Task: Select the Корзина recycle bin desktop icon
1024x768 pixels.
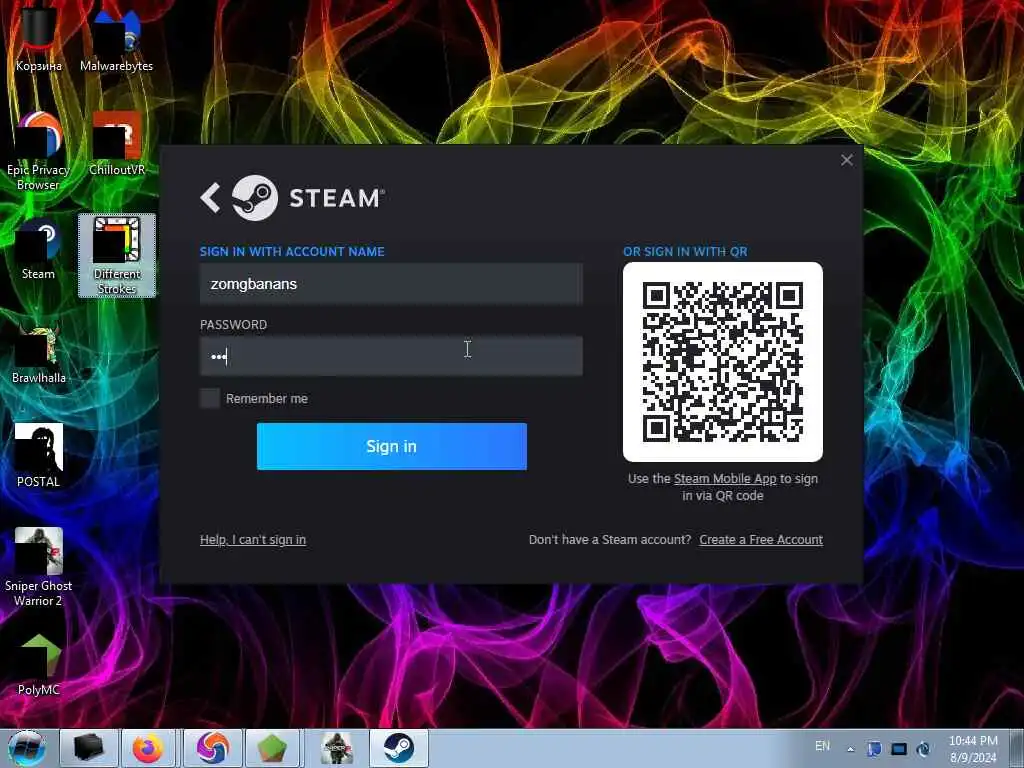Action: tap(39, 39)
